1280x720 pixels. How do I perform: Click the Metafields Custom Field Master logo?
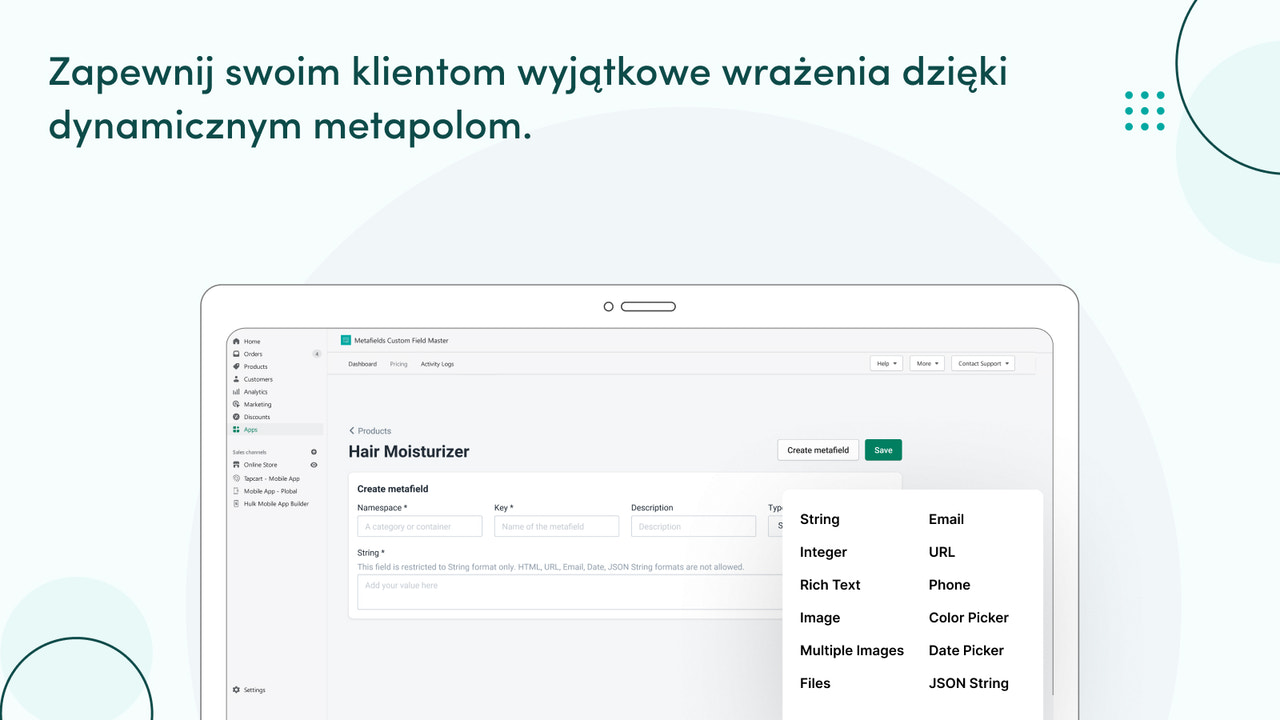(346, 341)
